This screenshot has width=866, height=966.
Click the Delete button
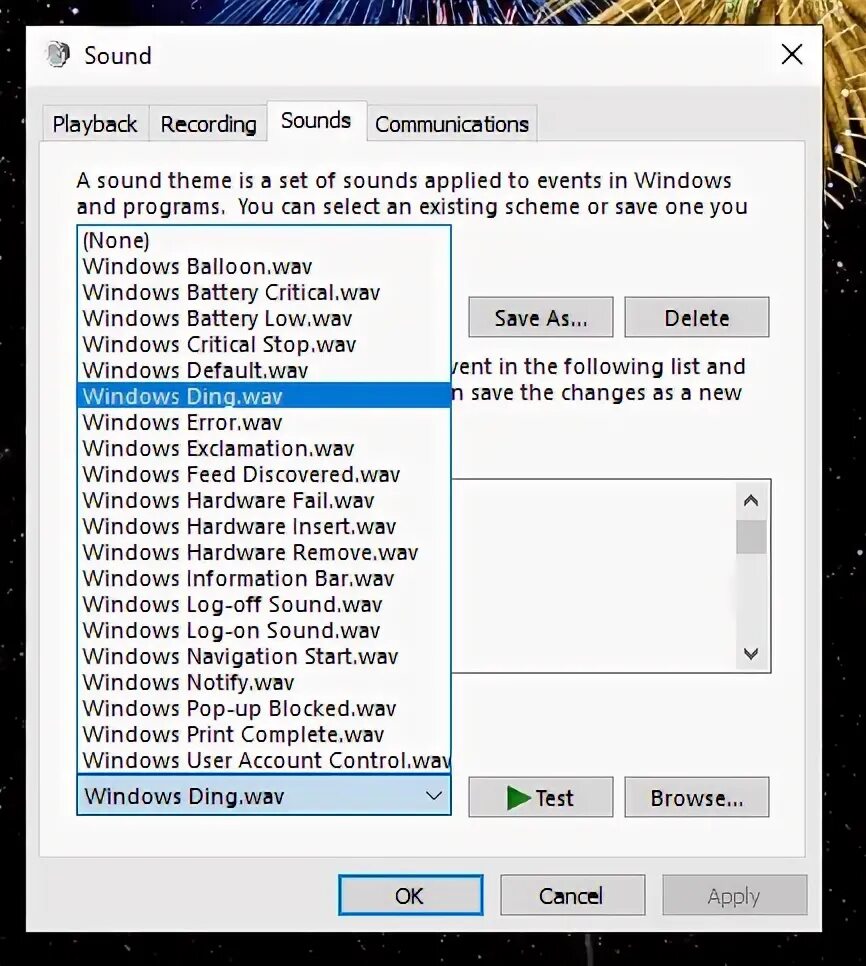coord(696,317)
